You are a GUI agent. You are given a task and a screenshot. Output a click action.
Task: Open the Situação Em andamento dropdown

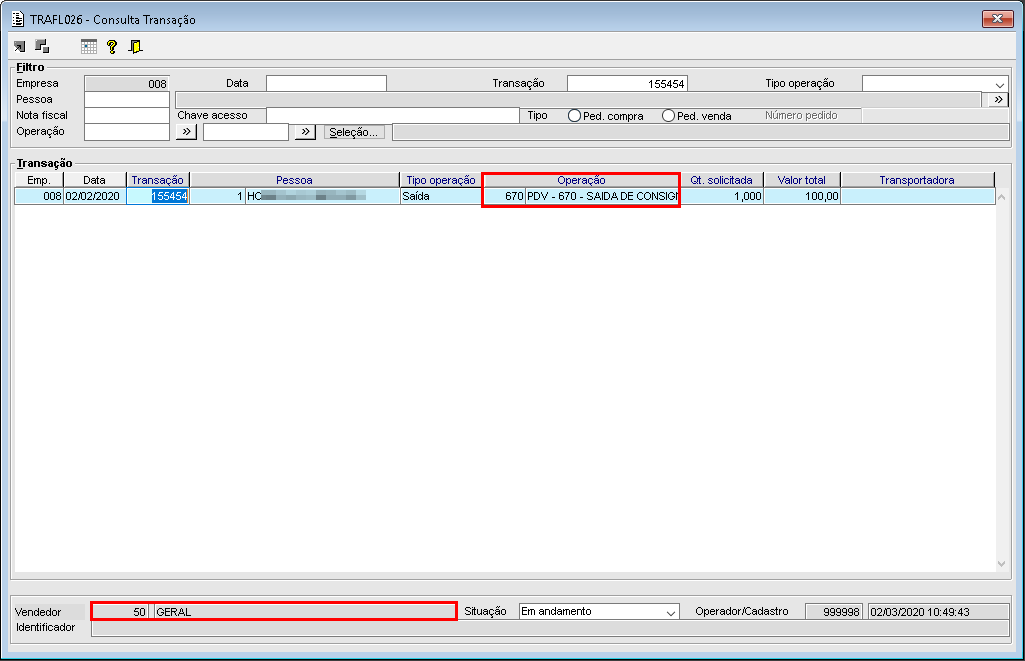(x=671, y=613)
